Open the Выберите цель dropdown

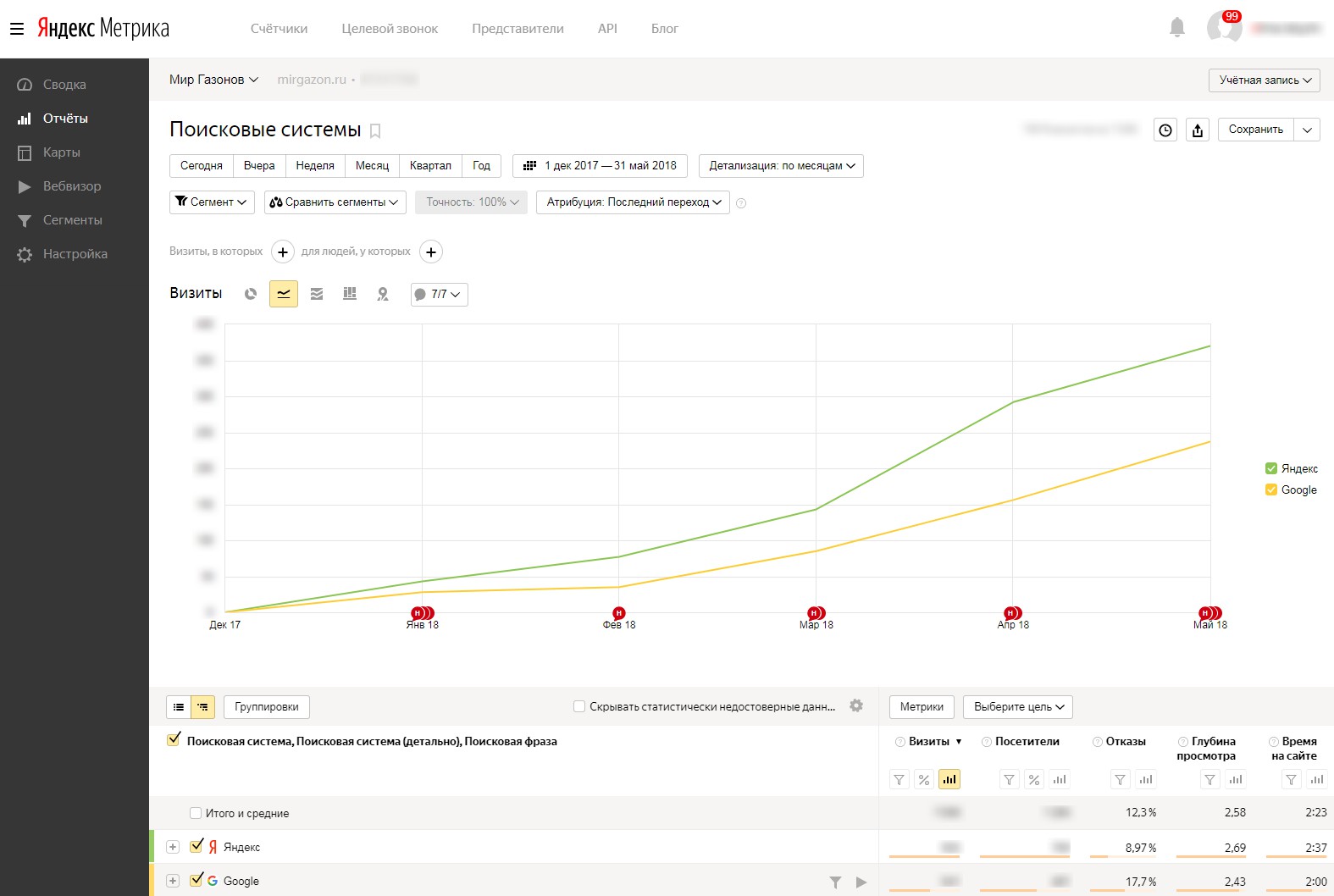click(1018, 707)
